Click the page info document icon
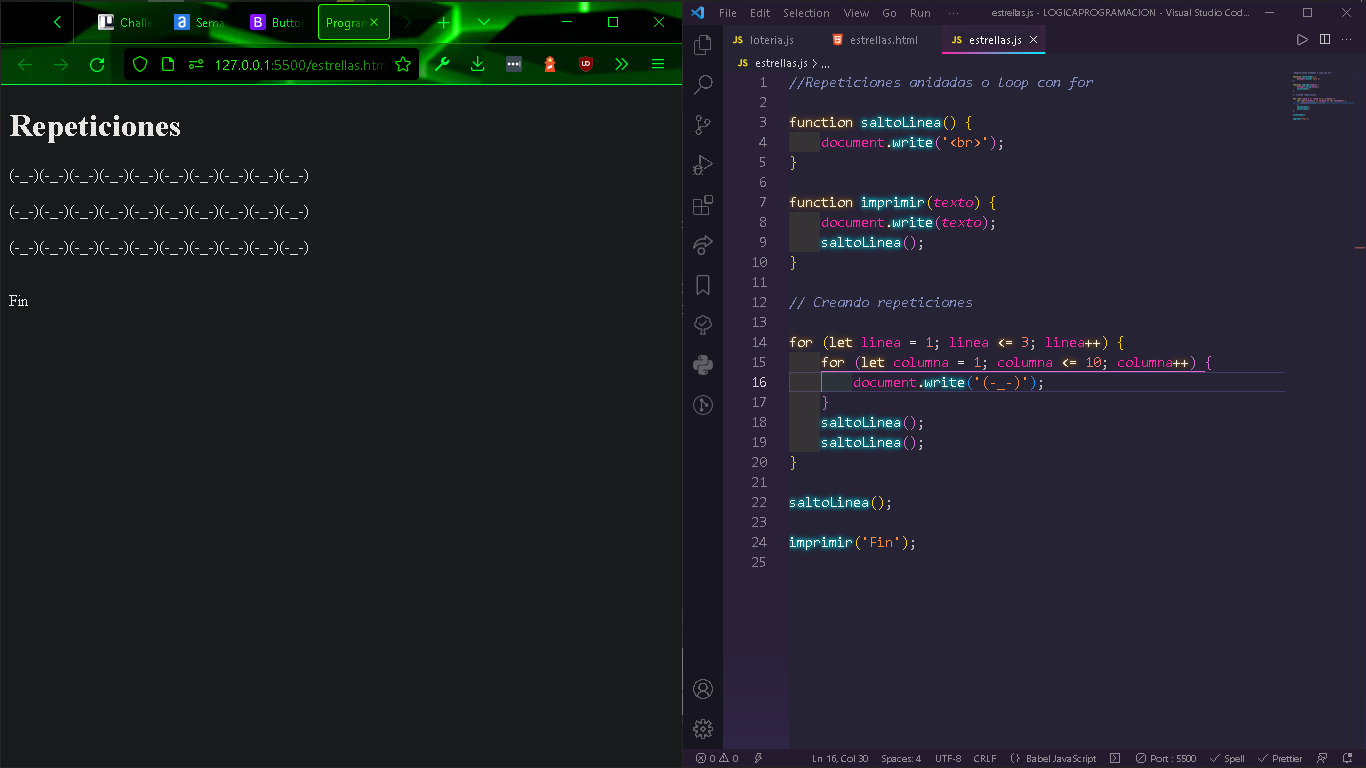1366x768 pixels. coord(168,64)
